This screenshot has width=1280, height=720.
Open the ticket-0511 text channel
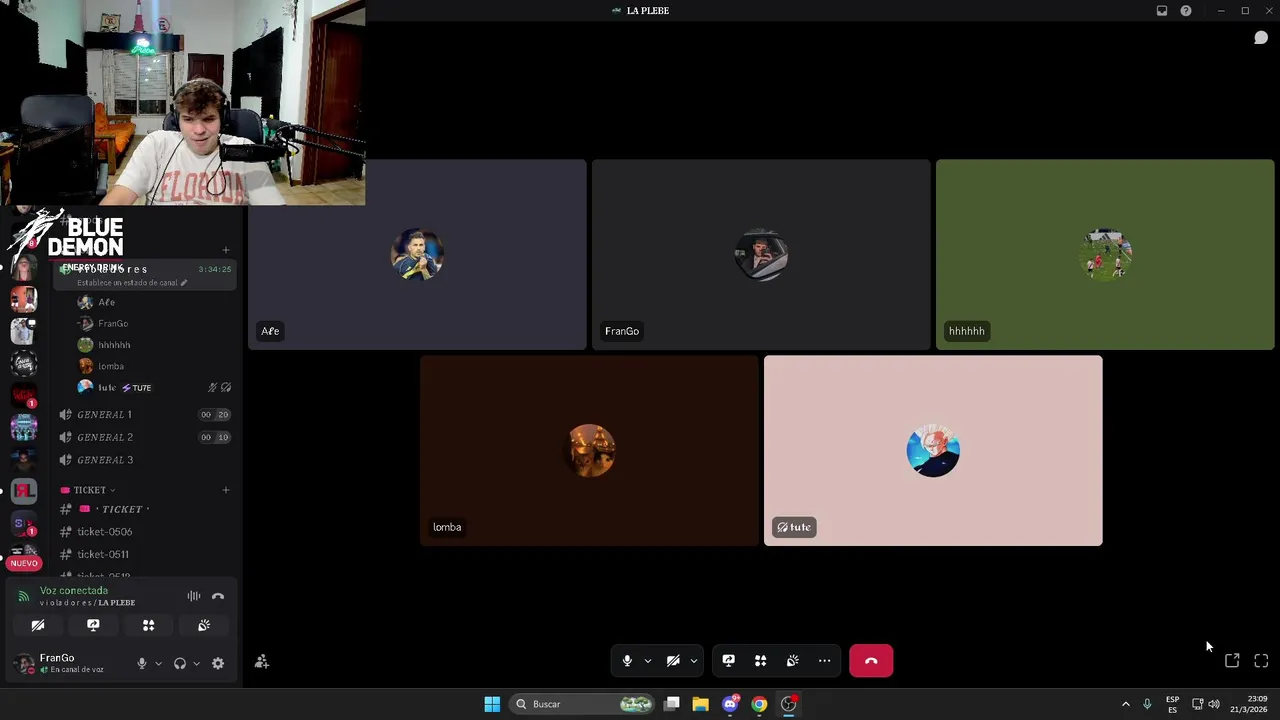[x=144, y=554]
